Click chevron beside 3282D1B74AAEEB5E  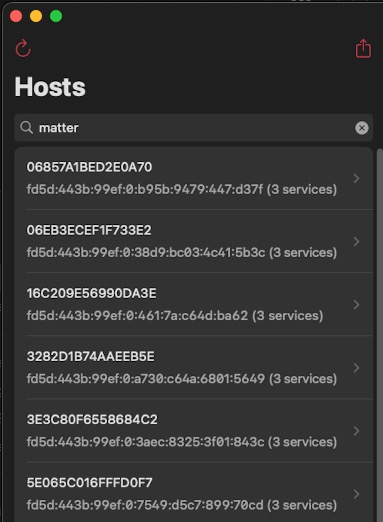point(356,367)
